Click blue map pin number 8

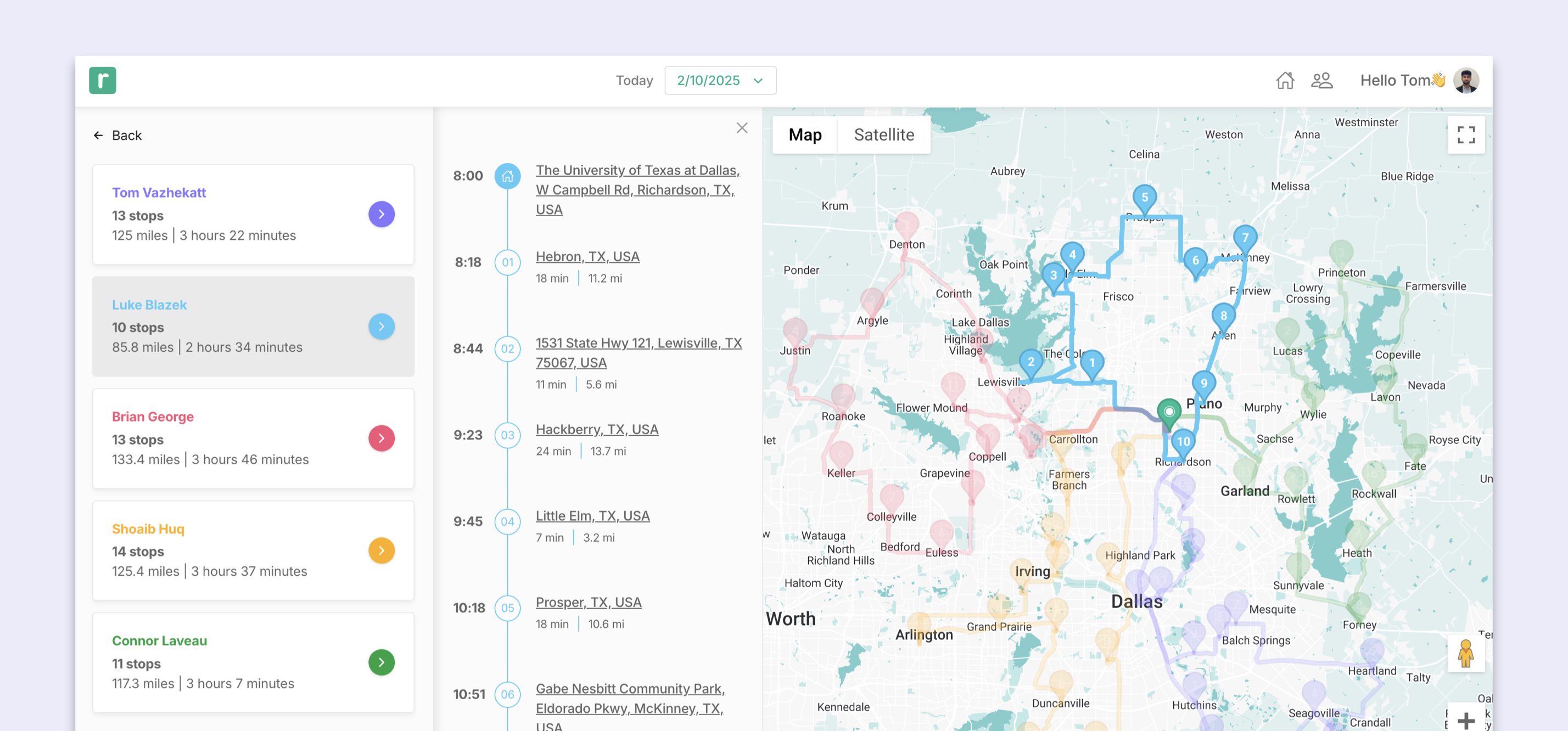[x=1223, y=318]
